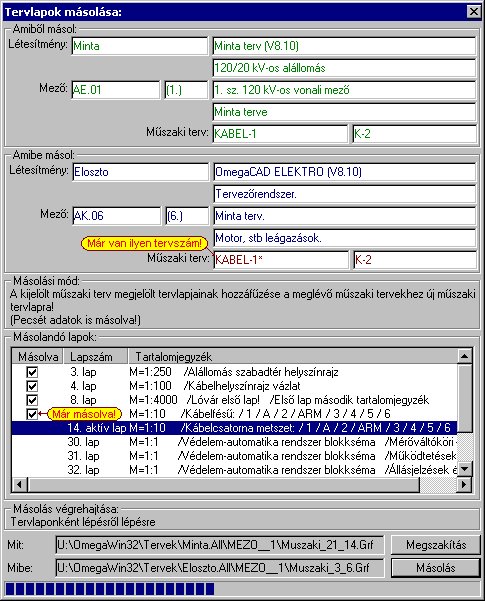Image resolution: width=485 pixels, height=601 pixels.
Task: Close the Tervlapok másolása dialog
Action: point(474,11)
